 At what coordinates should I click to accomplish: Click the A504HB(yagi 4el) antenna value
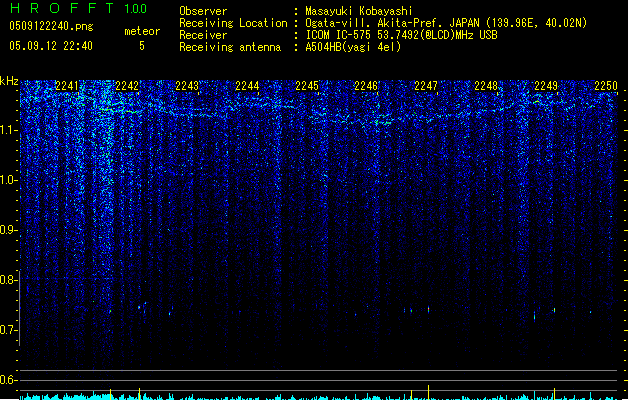[x=353, y=47]
